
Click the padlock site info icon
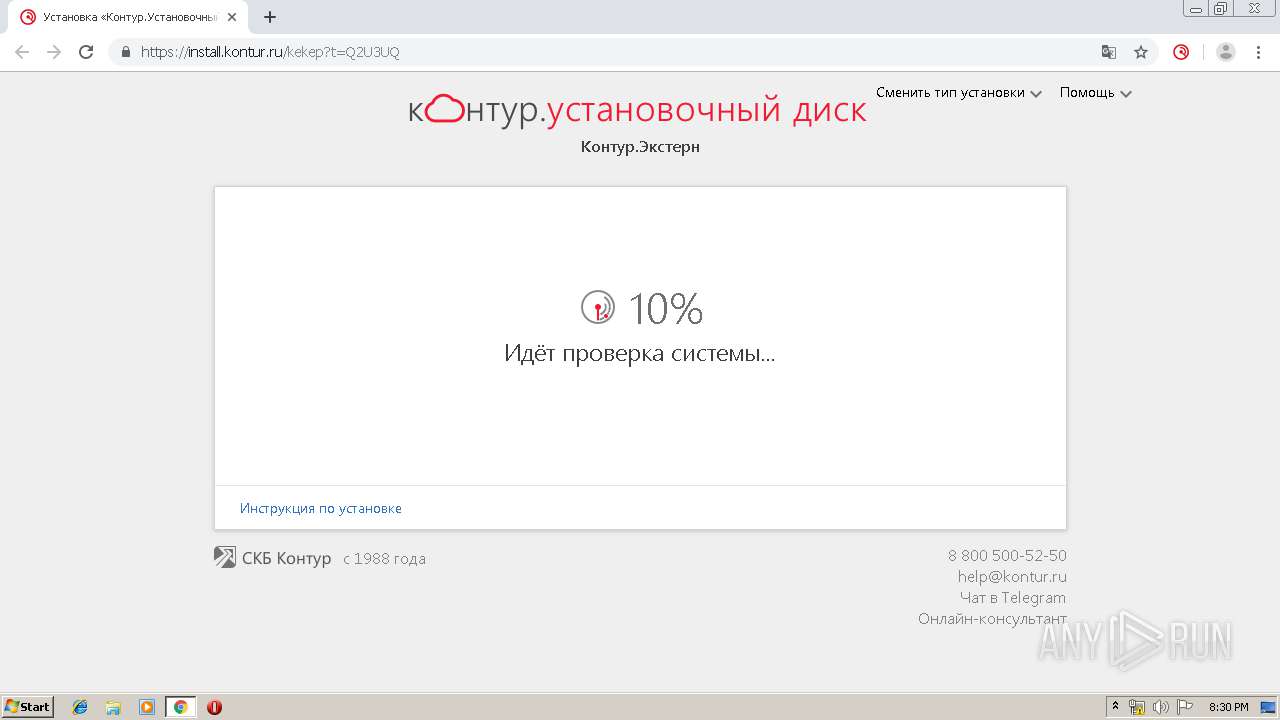point(126,52)
